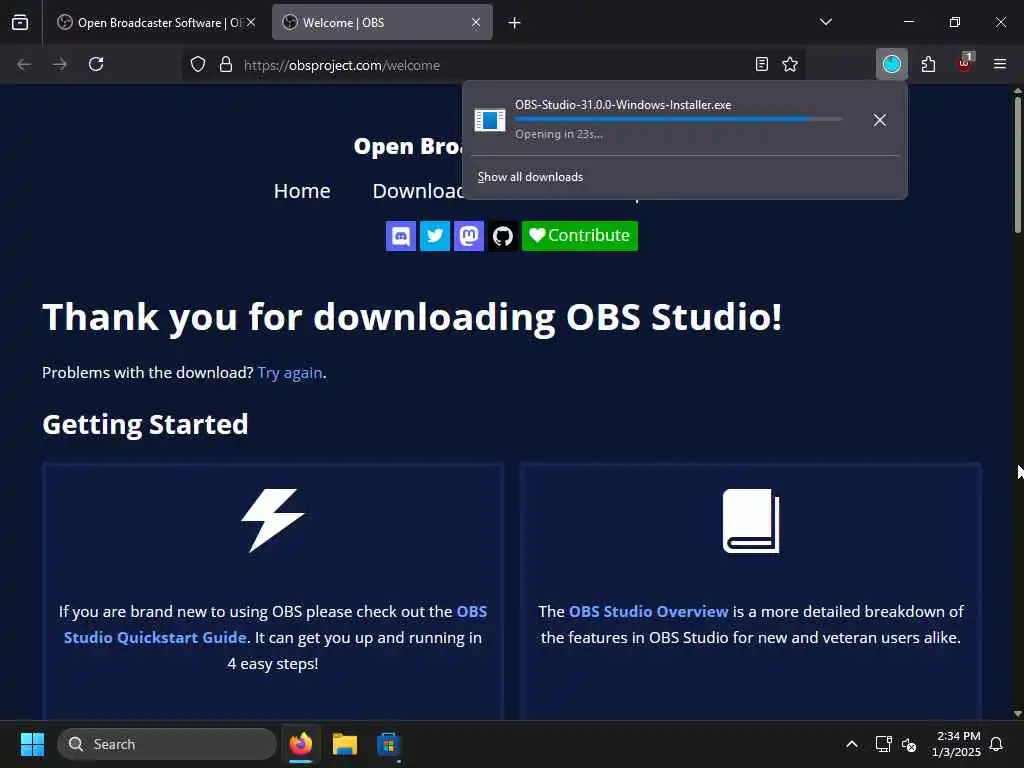Open the Firefox View tab list icon
The height and width of the screenshot is (768, 1024).
20,22
